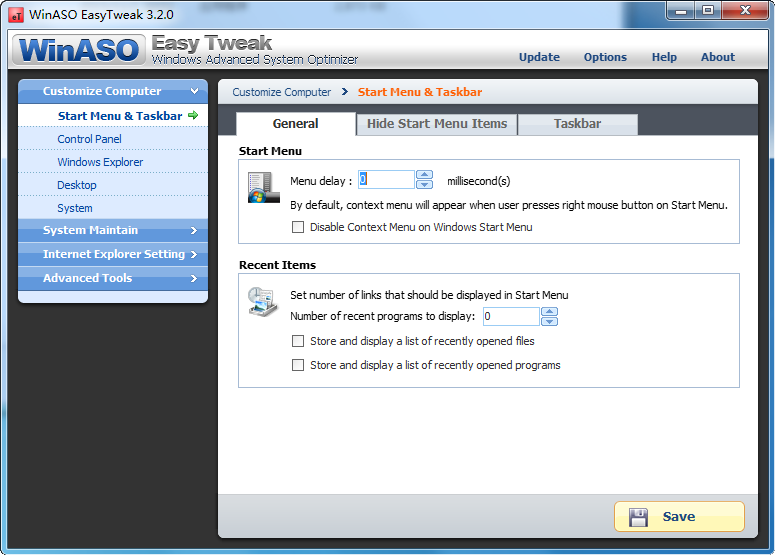Minimize the WinASO EasyTweak window

click(x=681, y=10)
